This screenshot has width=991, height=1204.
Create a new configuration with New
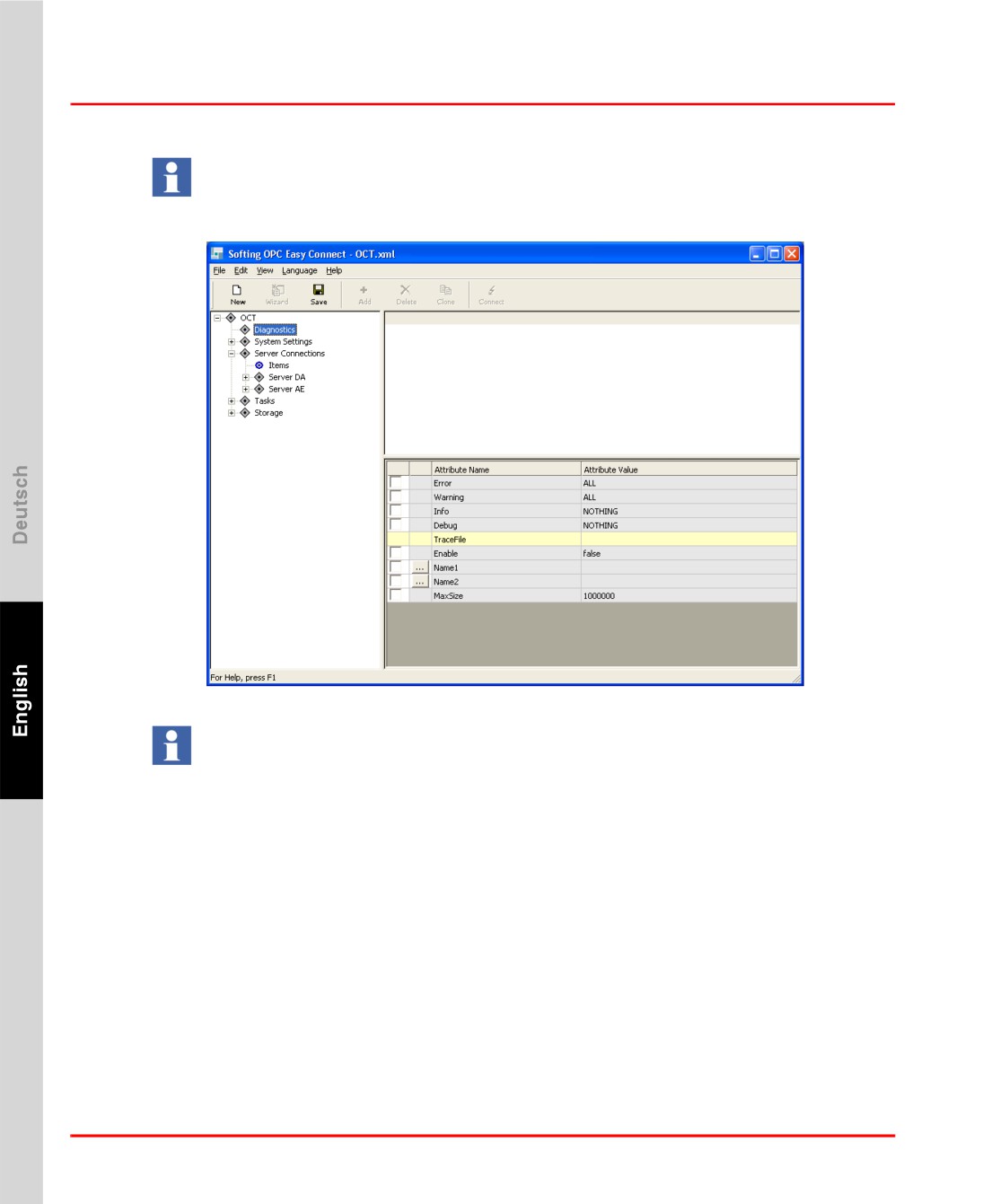(237, 294)
